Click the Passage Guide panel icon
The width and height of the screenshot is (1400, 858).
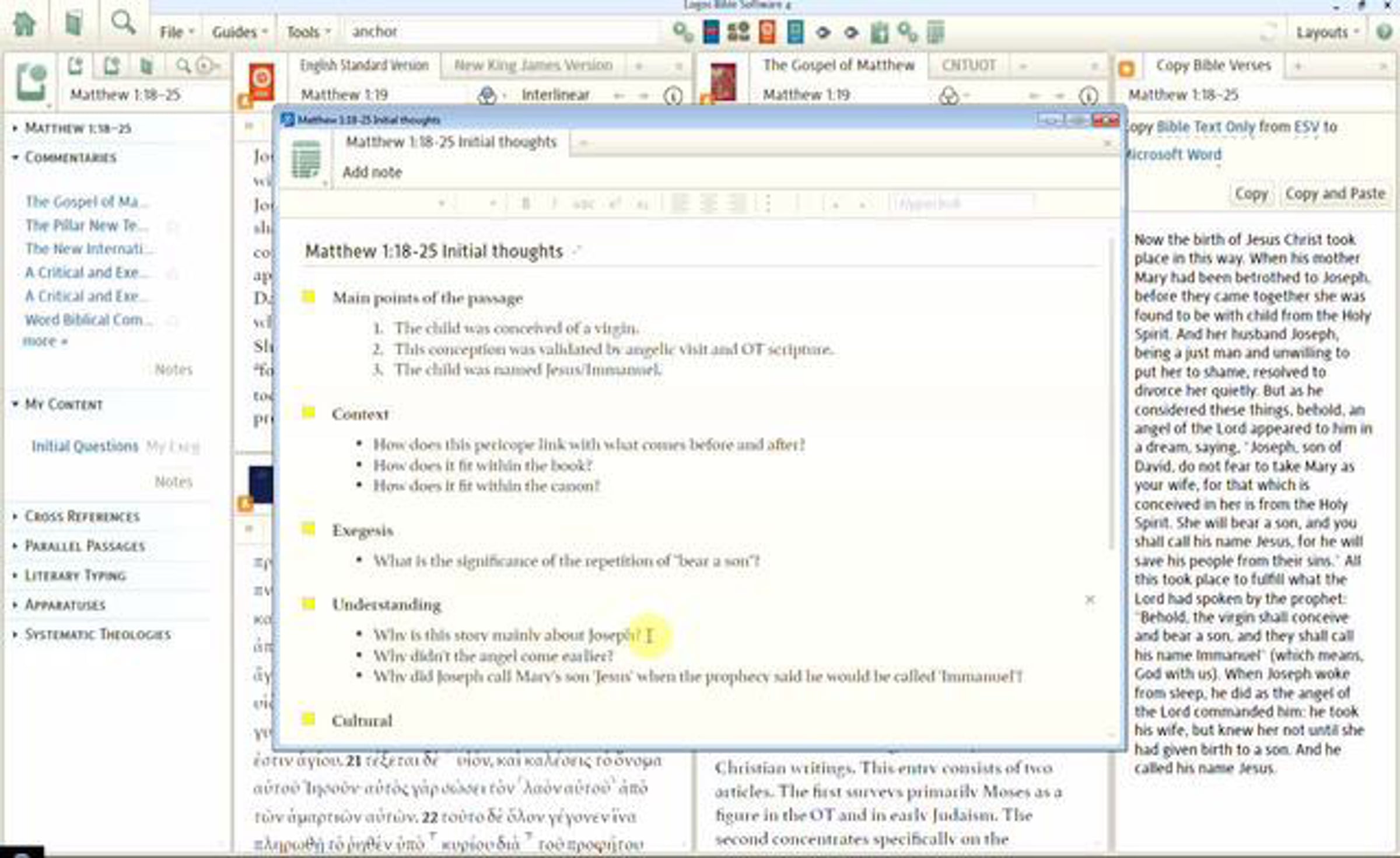31,82
